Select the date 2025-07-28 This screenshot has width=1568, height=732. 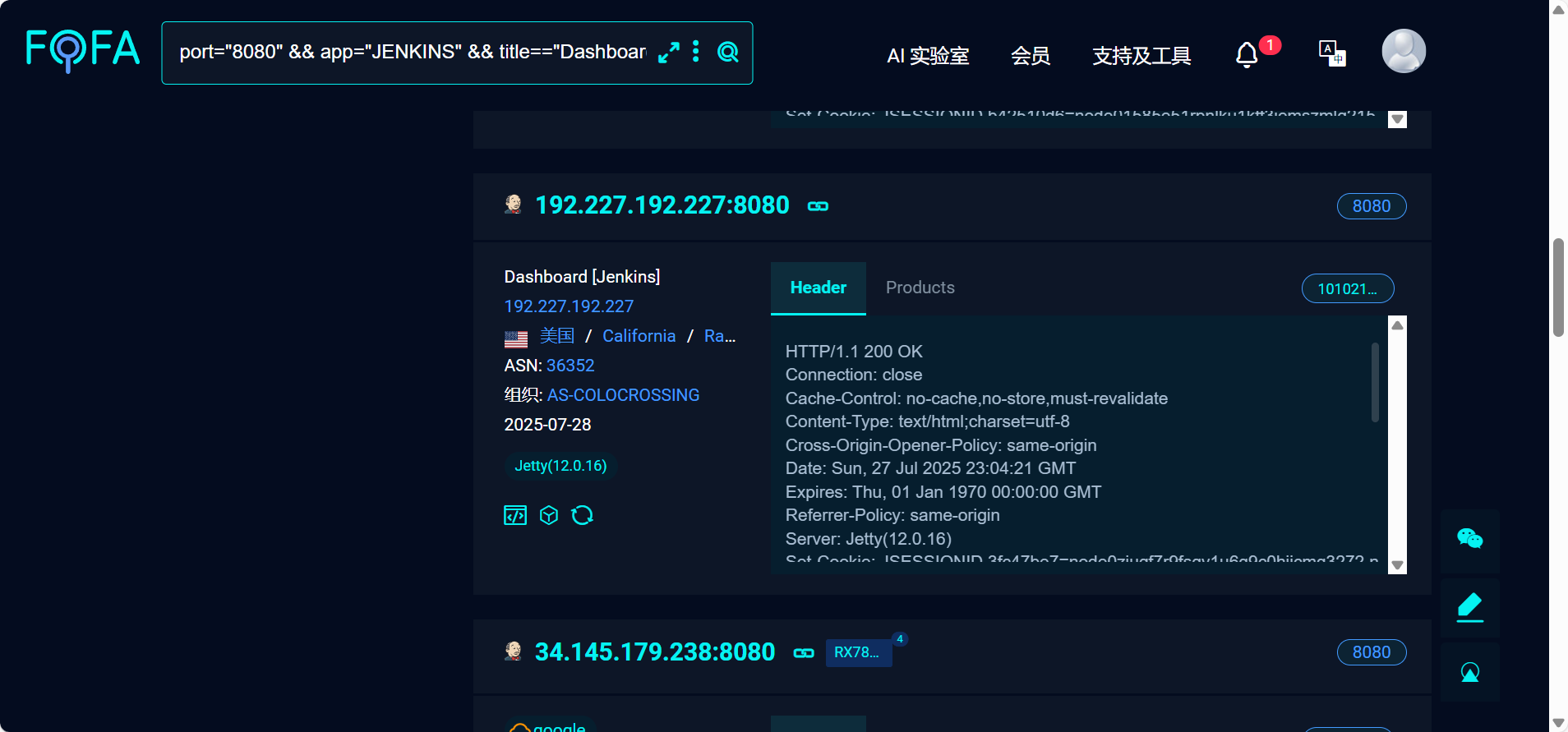point(547,425)
